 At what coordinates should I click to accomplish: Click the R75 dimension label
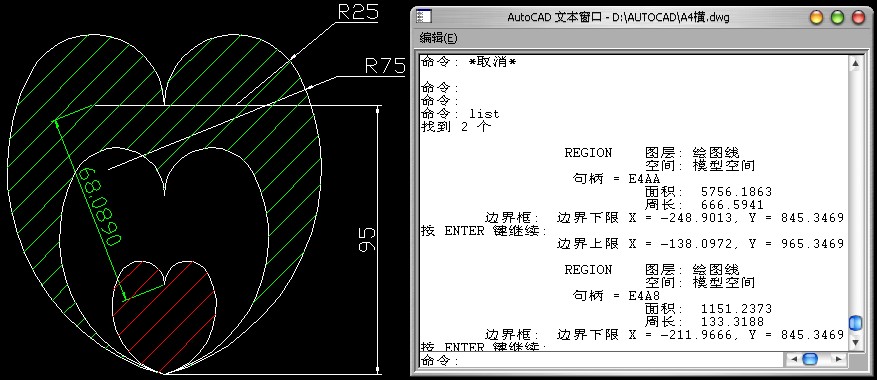click(x=385, y=66)
